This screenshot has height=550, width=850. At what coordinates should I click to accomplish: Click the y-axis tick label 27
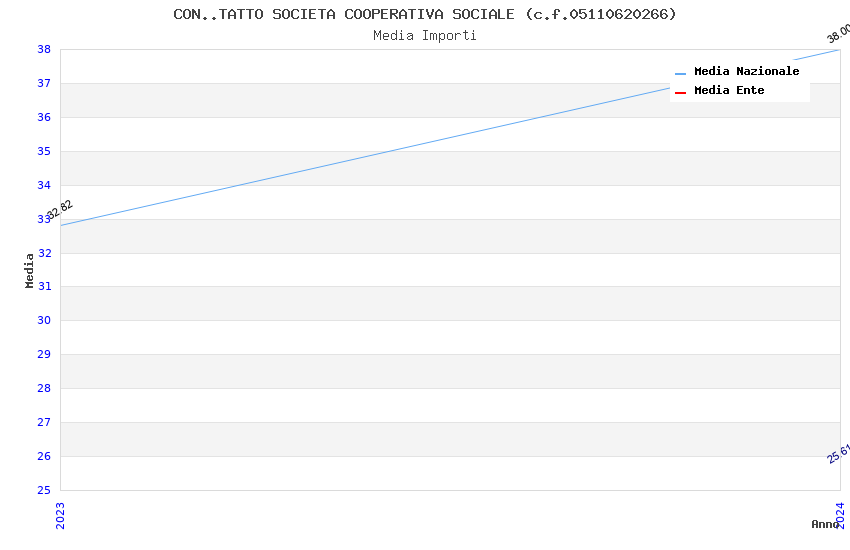(44, 422)
